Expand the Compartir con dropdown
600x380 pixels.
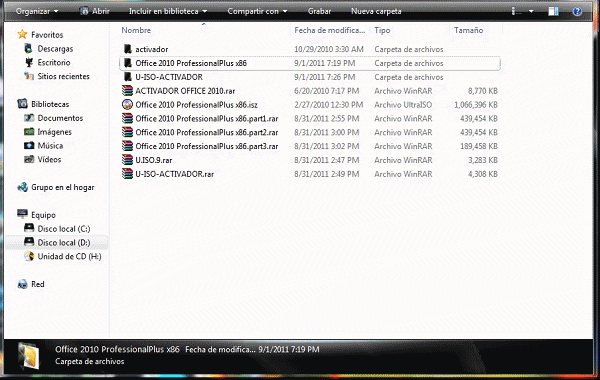[258, 11]
